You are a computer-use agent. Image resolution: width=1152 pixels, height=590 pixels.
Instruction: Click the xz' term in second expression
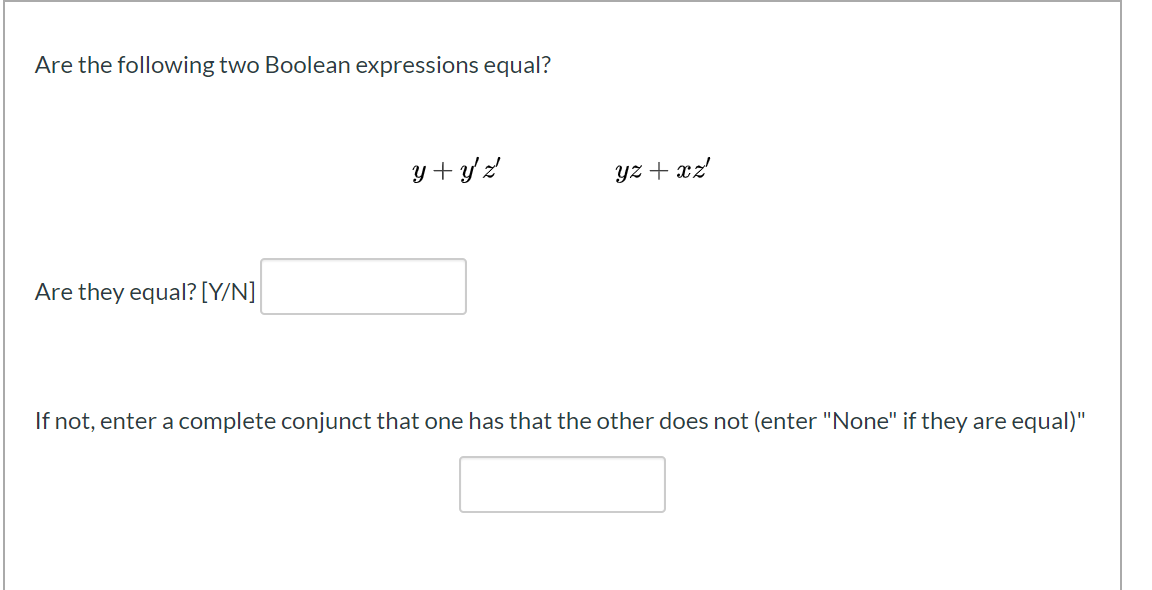point(691,171)
